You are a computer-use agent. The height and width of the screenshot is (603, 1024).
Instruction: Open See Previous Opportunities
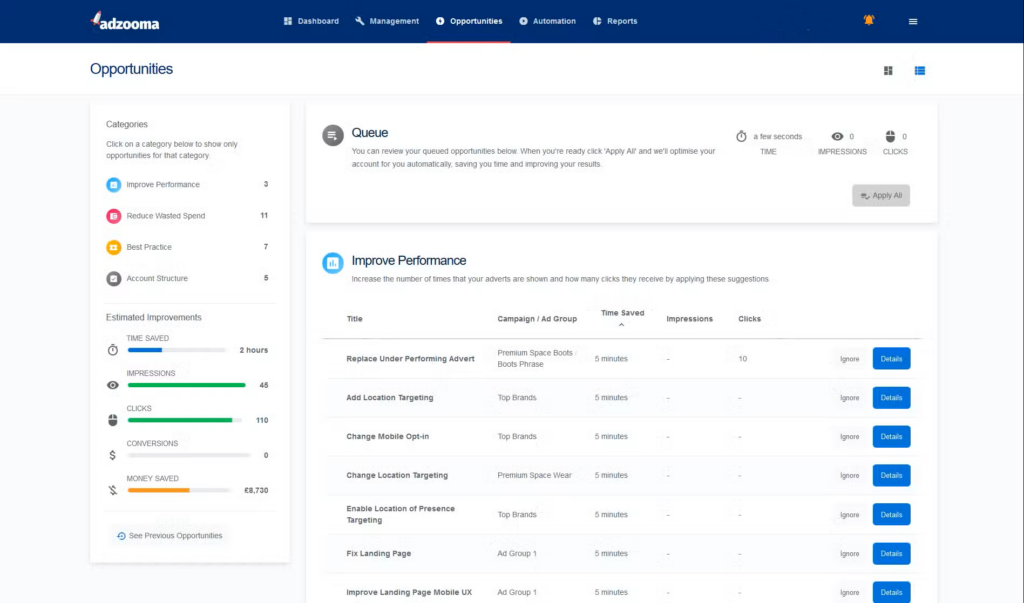click(x=168, y=535)
